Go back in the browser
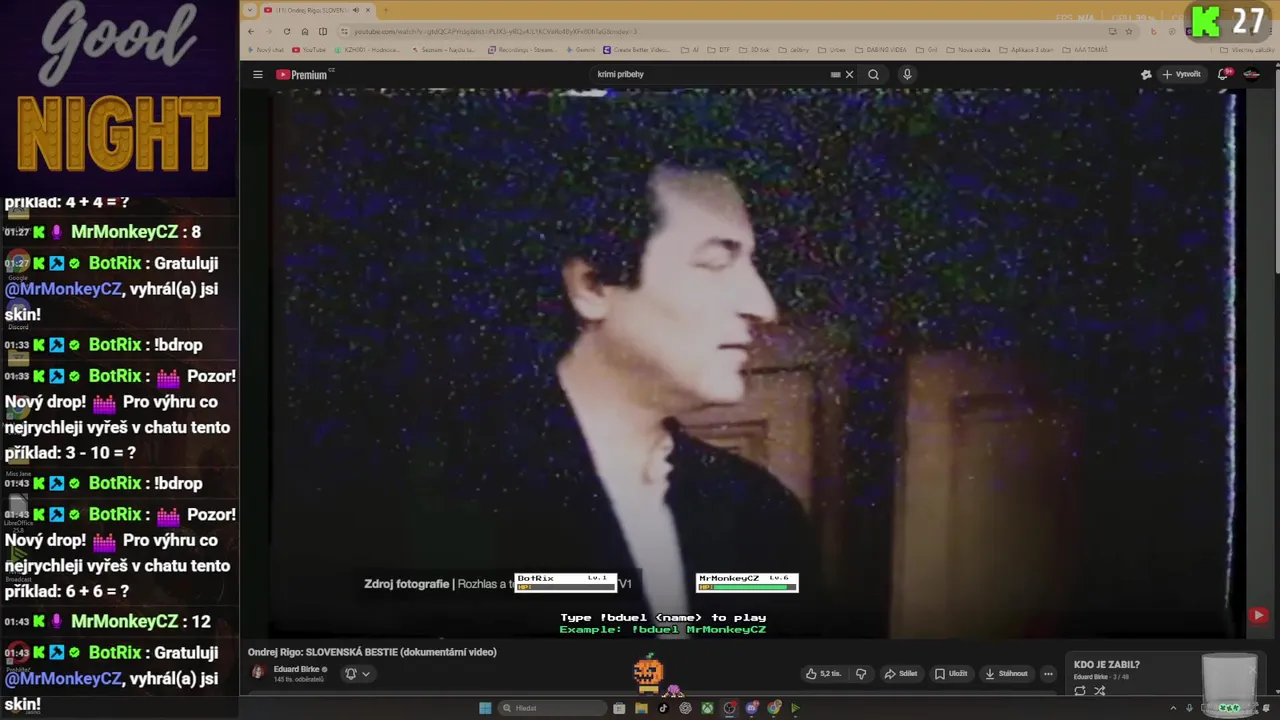1280x720 pixels. tap(251, 31)
